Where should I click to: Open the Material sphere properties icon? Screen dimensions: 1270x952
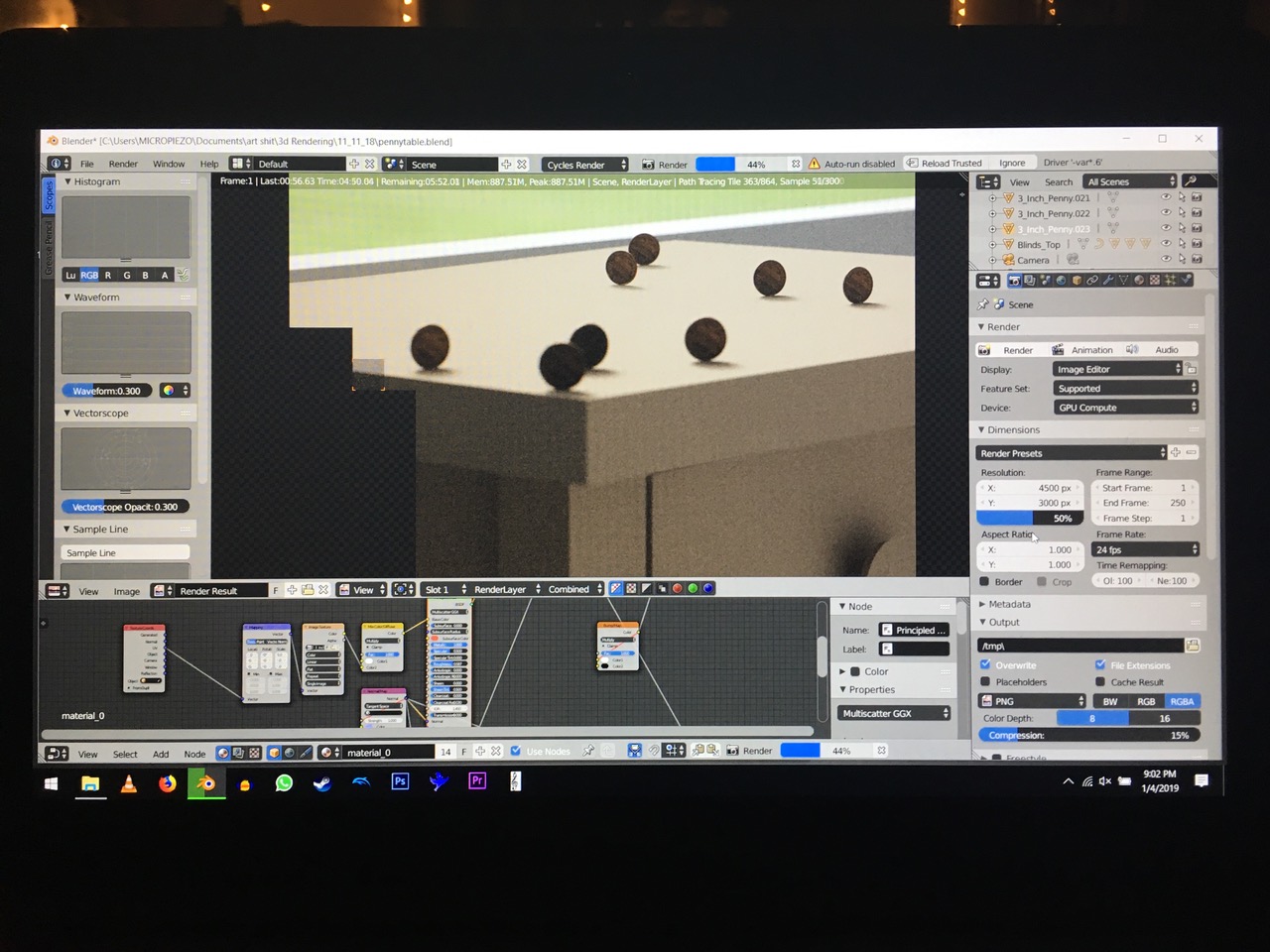(x=1139, y=280)
